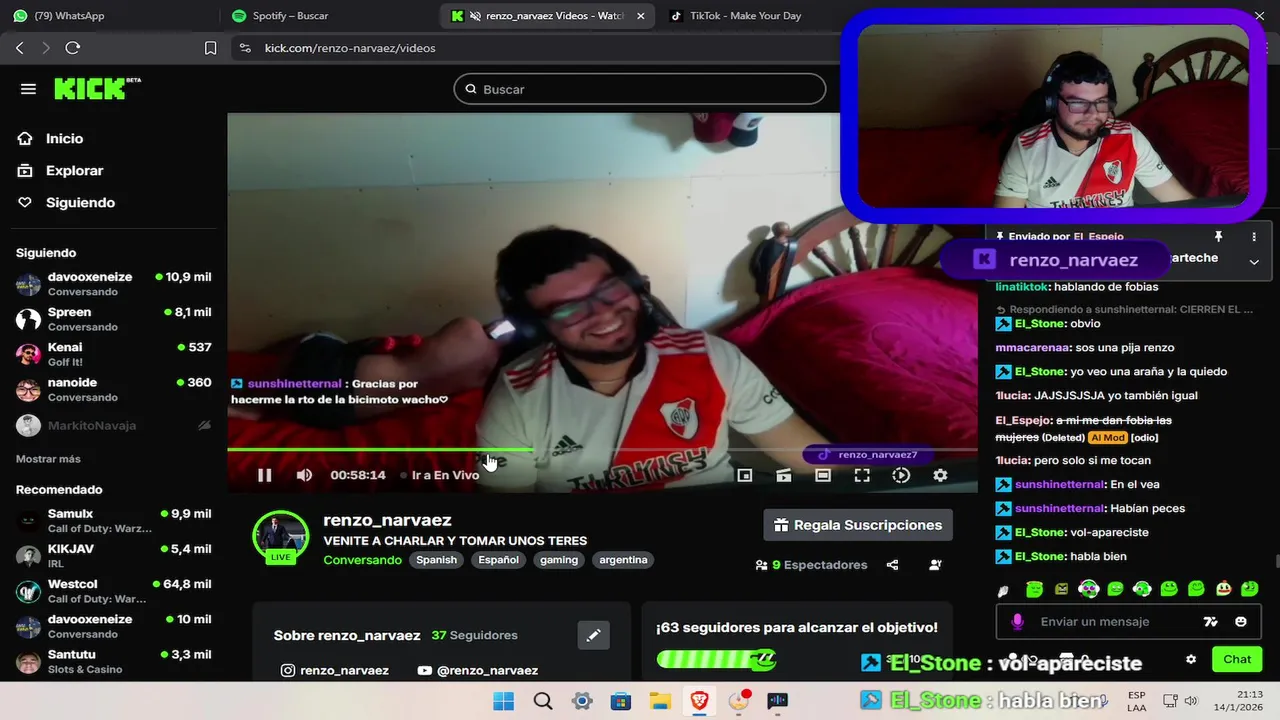The width and height of the screenshot is (1280, 720).
Task: Open the smiley emoji picker
Action: click(x=1241, y=622)
